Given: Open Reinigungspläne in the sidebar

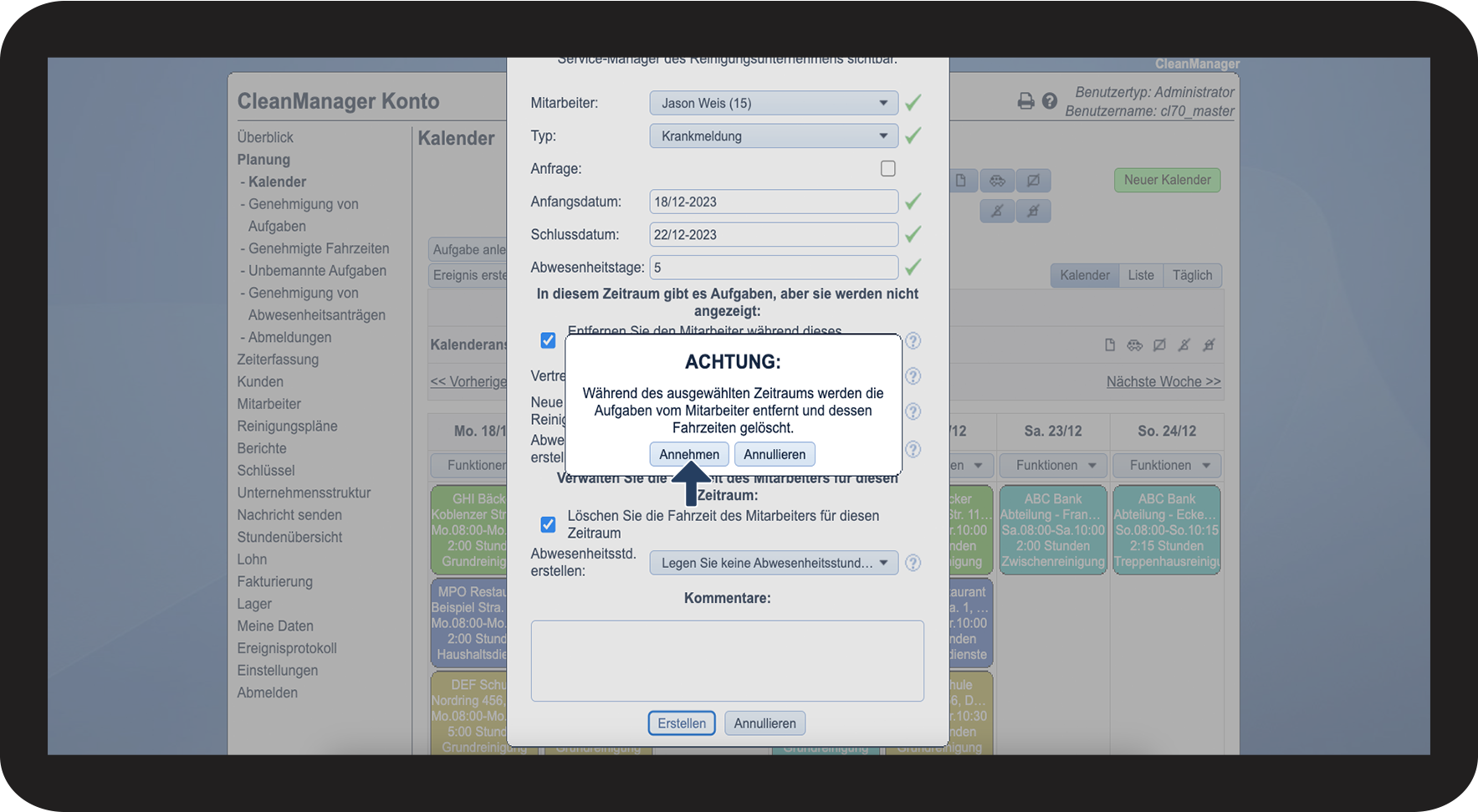Looking at the screenshot, I should point(287,426).
